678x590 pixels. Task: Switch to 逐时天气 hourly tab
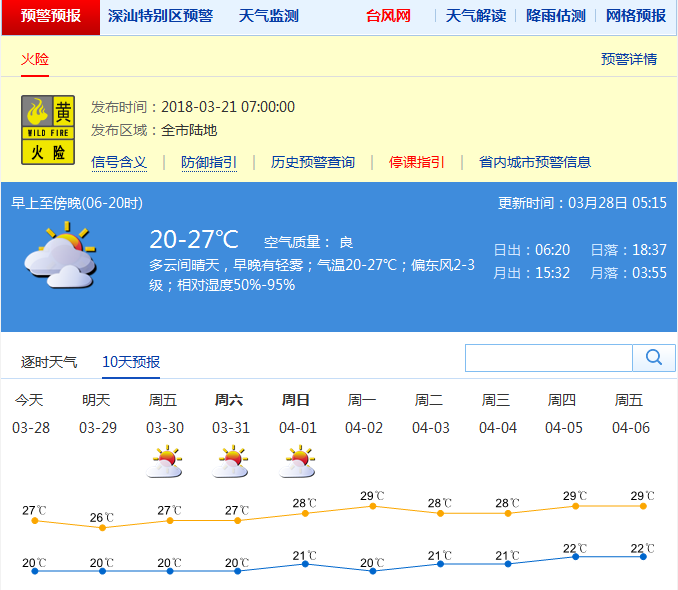click(49, 362)
